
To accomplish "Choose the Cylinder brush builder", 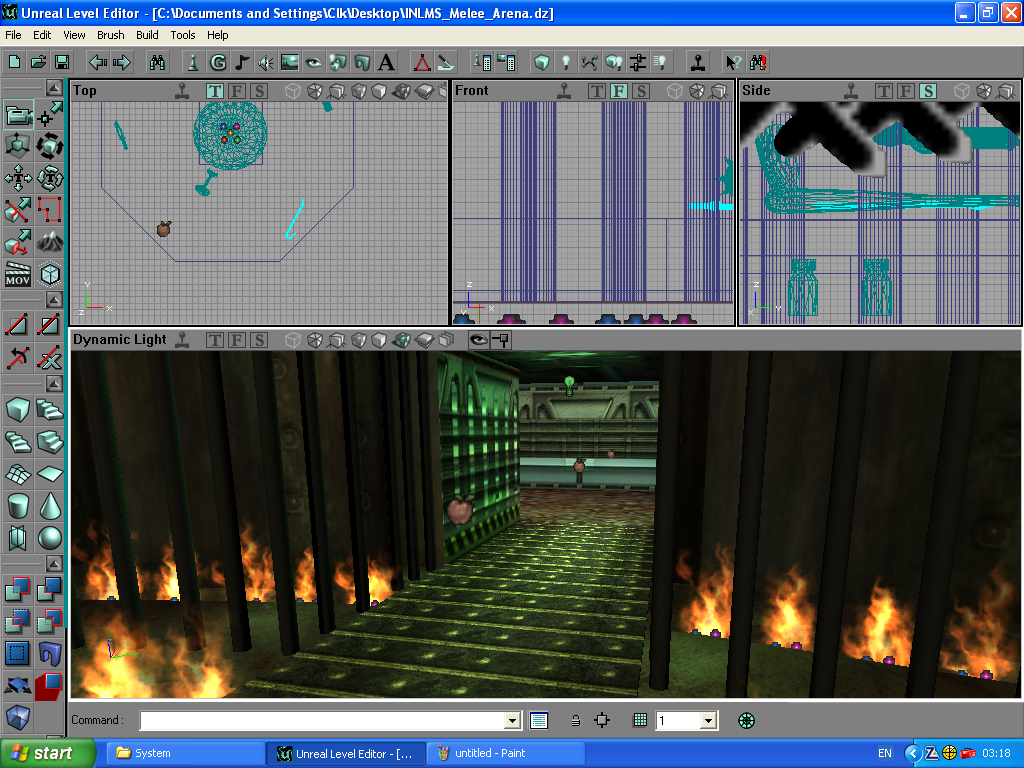I will pyautogui.click(x=18, y=506).
